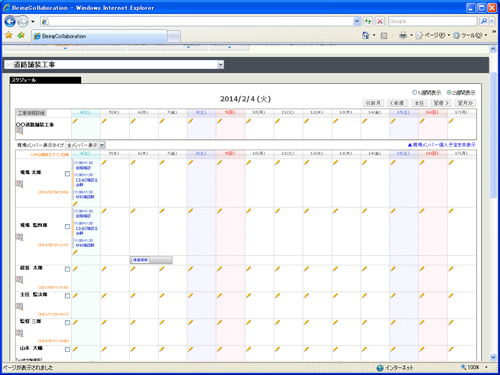Click pencil on 4(火) in ○○道路舗装工事 row

pos(75,121)
